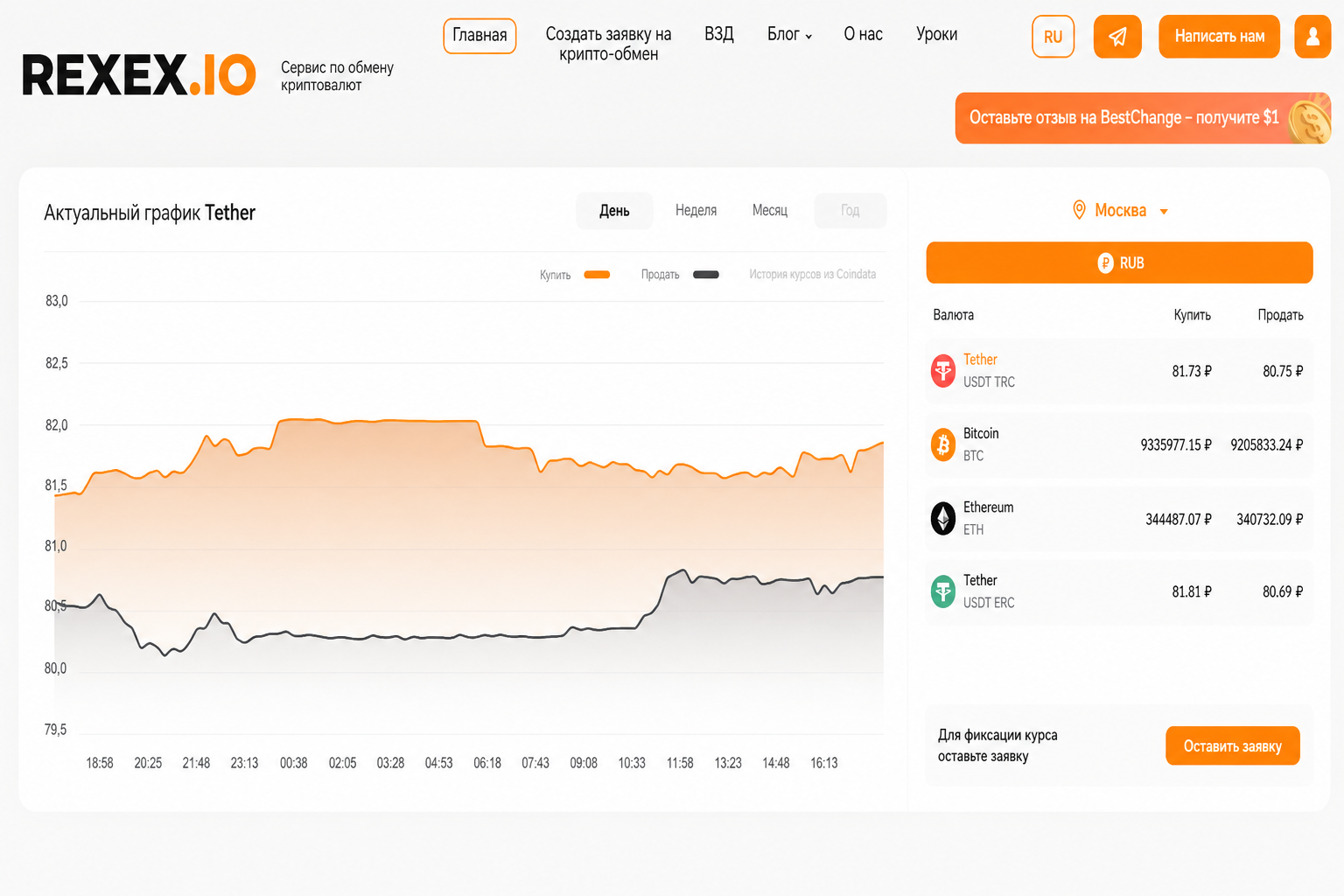Image resolution: width=1344 pixels, height=896 pixels.
Task: Open the RU language selector
Action: [x=1053, y=37]
